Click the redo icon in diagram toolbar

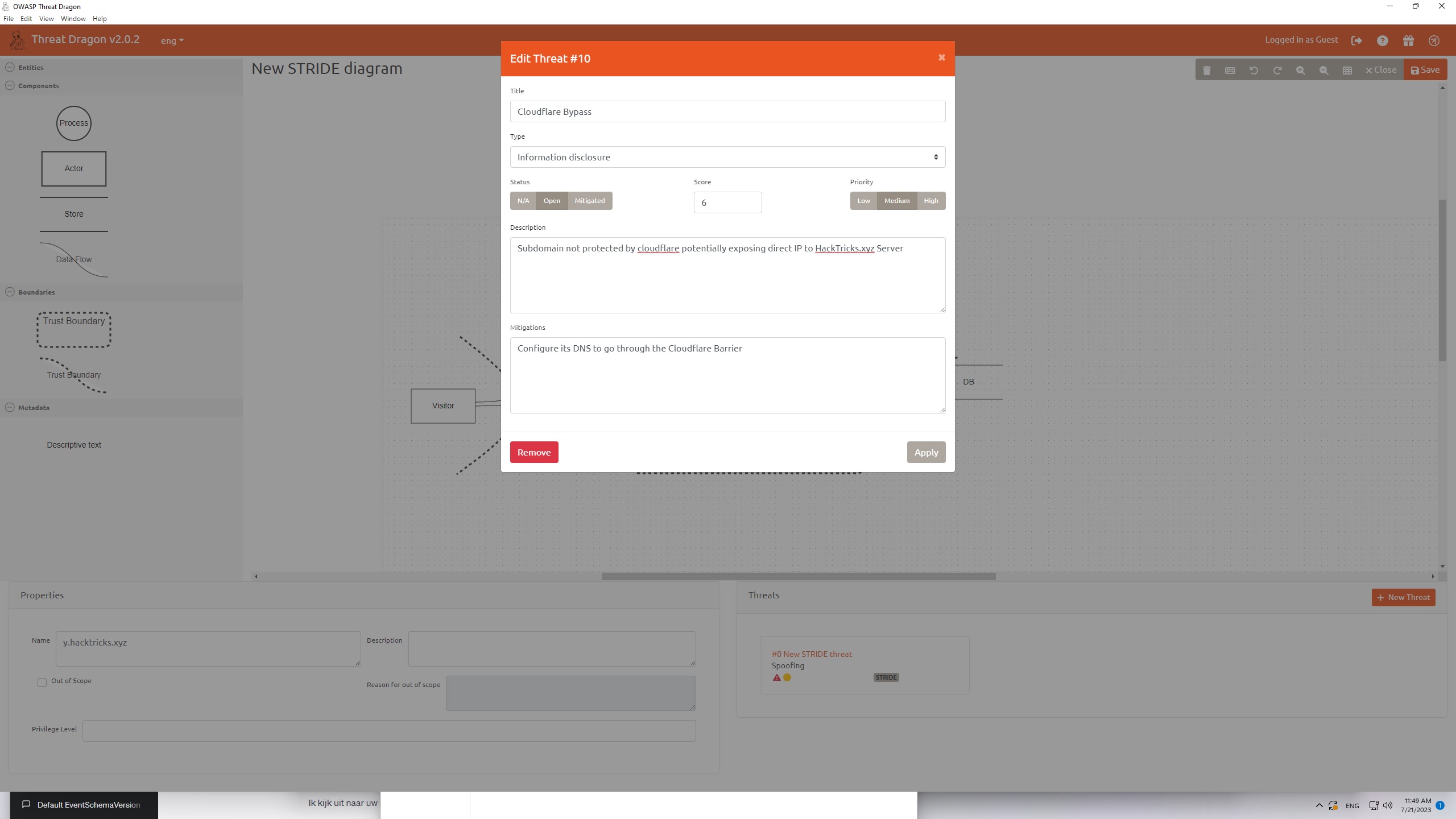[x=1277, y=70]
